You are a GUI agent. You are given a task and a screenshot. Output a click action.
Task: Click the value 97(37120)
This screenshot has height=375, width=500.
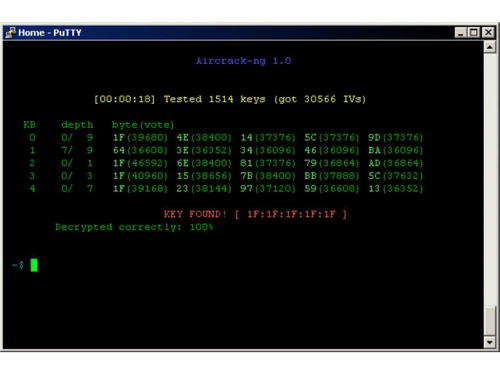point(268,189)
